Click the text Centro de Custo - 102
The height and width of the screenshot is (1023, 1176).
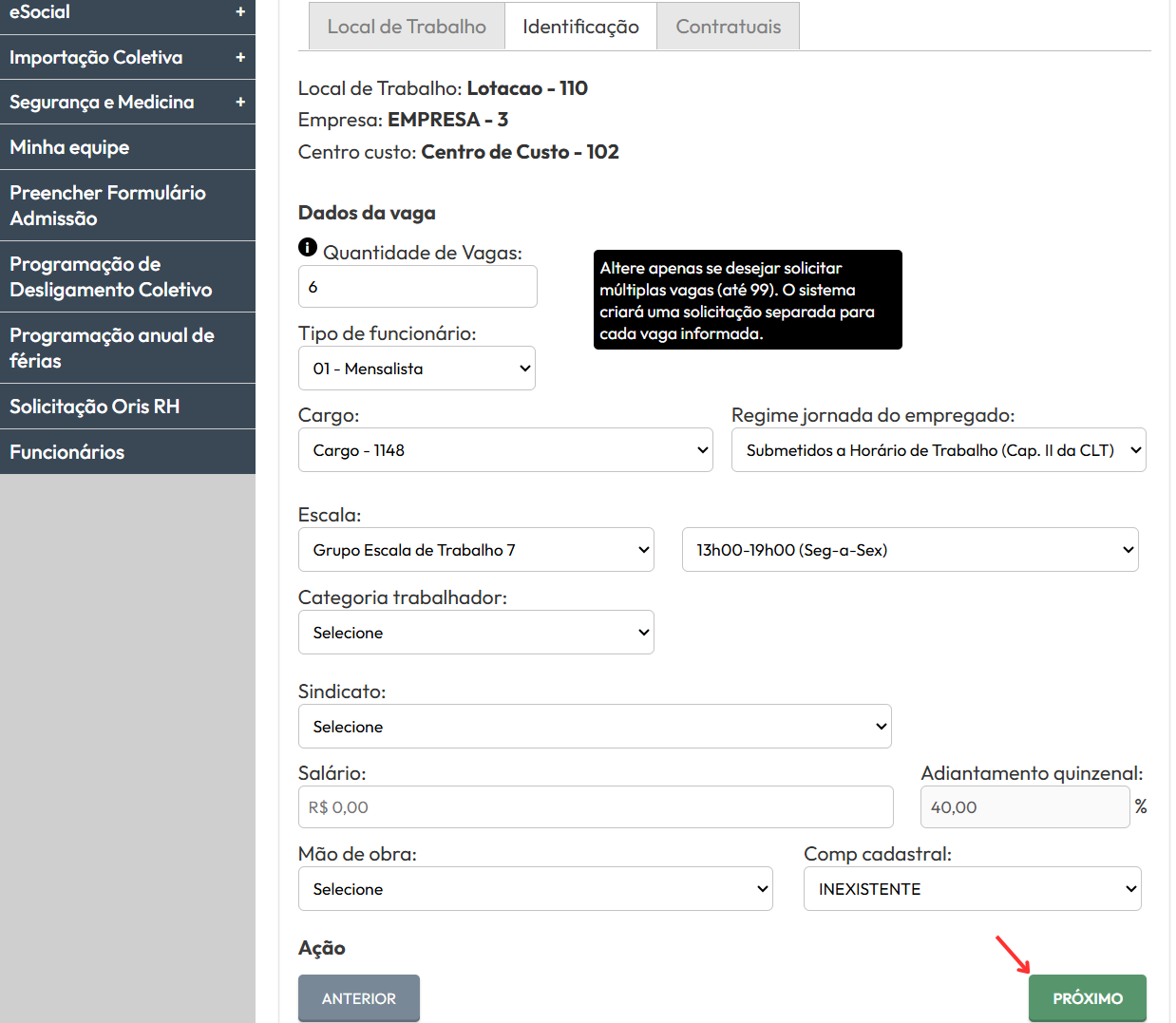tap(521, 152)
